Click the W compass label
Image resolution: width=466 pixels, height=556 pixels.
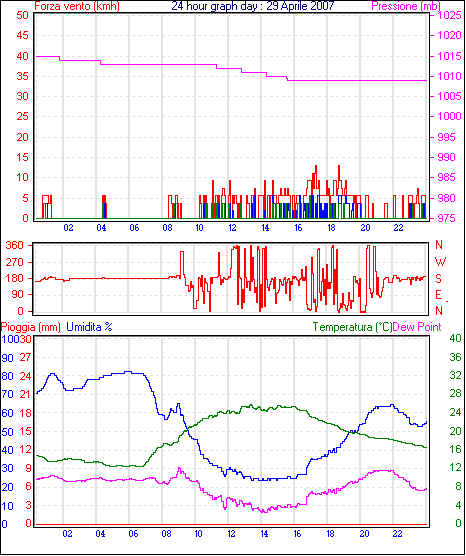(x=440, y=262)
